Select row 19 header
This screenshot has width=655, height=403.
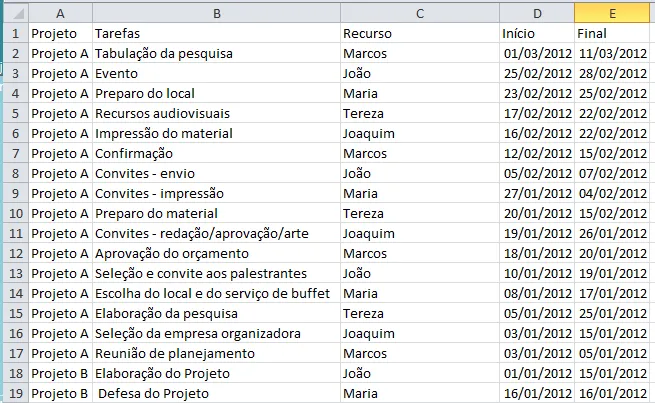16,393
